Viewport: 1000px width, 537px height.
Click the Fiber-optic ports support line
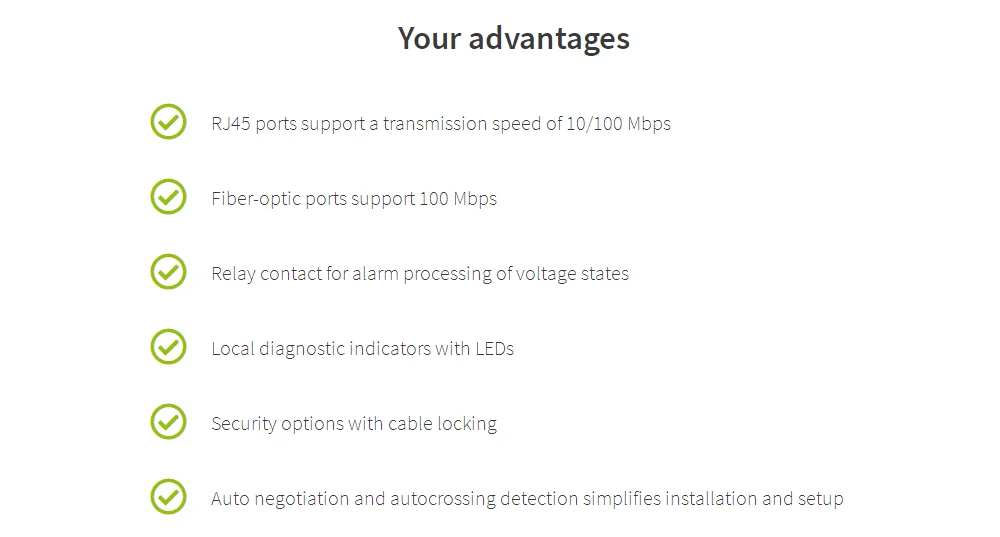[353, 199]
